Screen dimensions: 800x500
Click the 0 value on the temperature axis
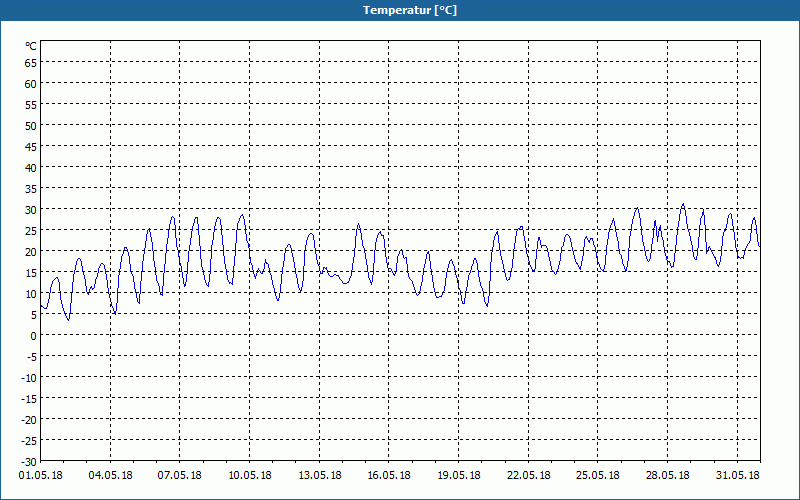[34, 336]
